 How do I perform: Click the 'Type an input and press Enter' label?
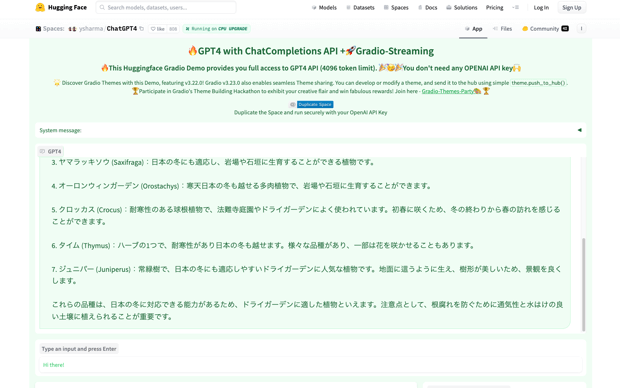click(79, 349)
